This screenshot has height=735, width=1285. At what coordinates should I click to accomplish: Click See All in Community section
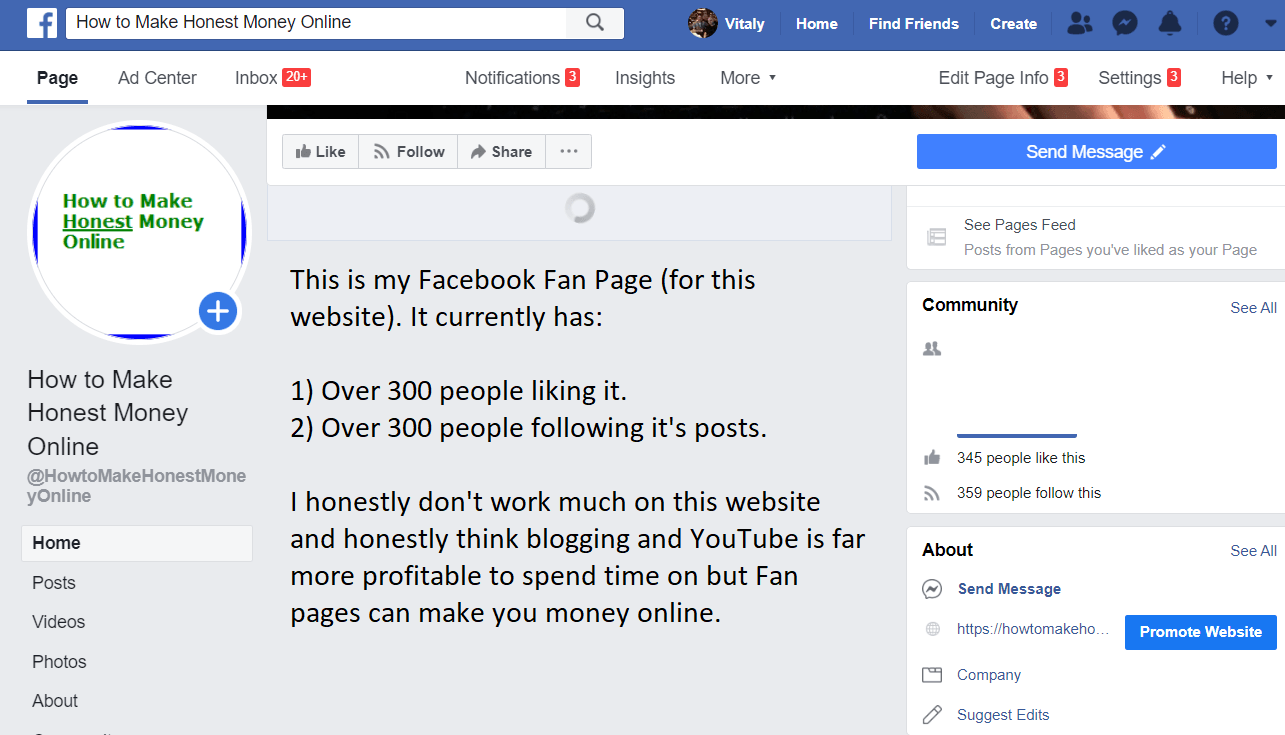pyautogui.click(x=1253, y=308)
